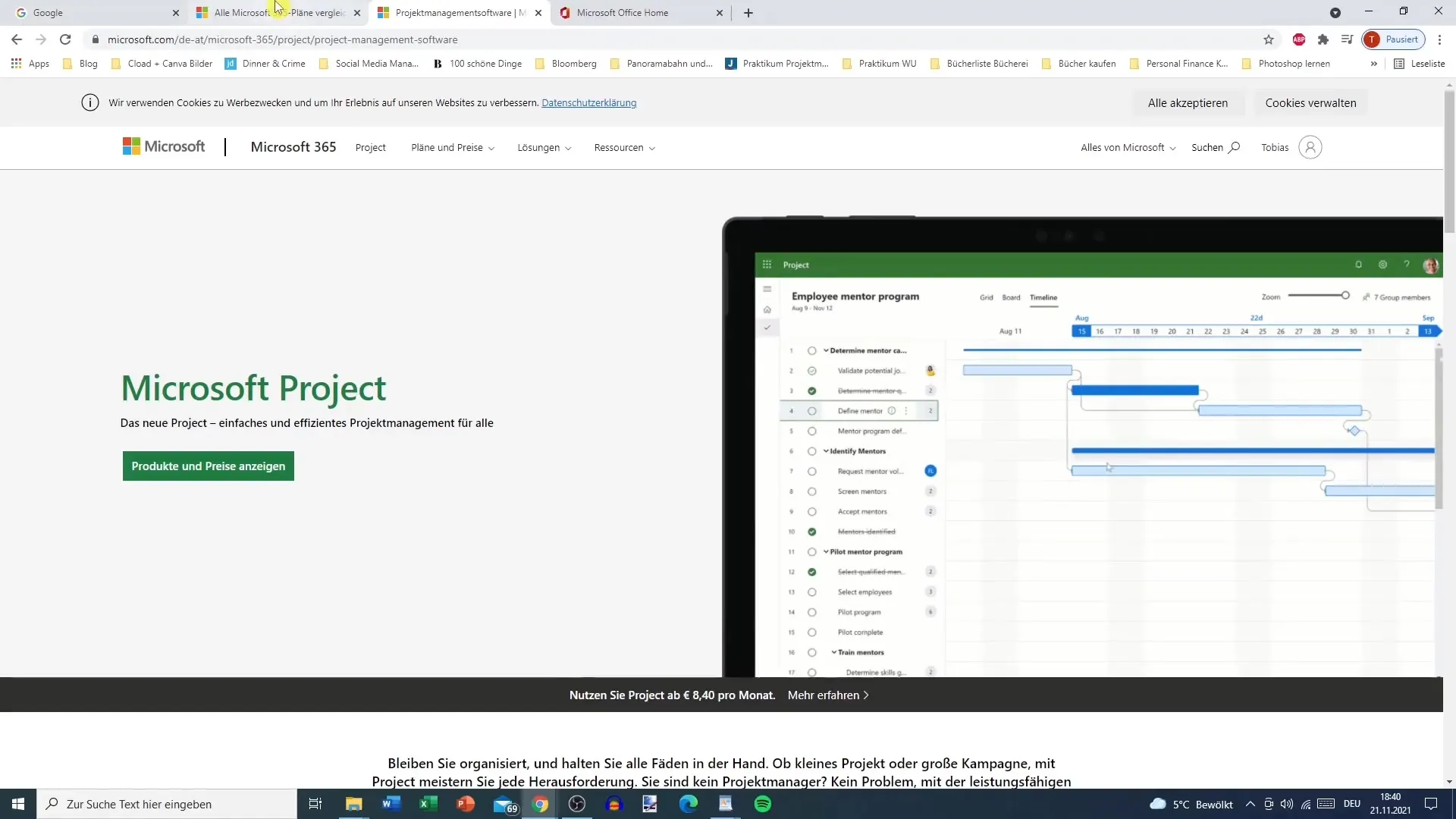Open File Explorer from taskbar
Screen dimensions: 1456x819
(x=353, y=804)
